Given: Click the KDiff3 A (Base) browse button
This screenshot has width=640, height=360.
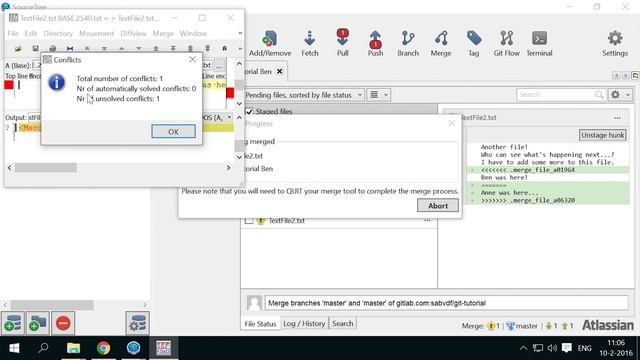Looking at the screenshot, I should pyautogui.click(x=220, y=65).
